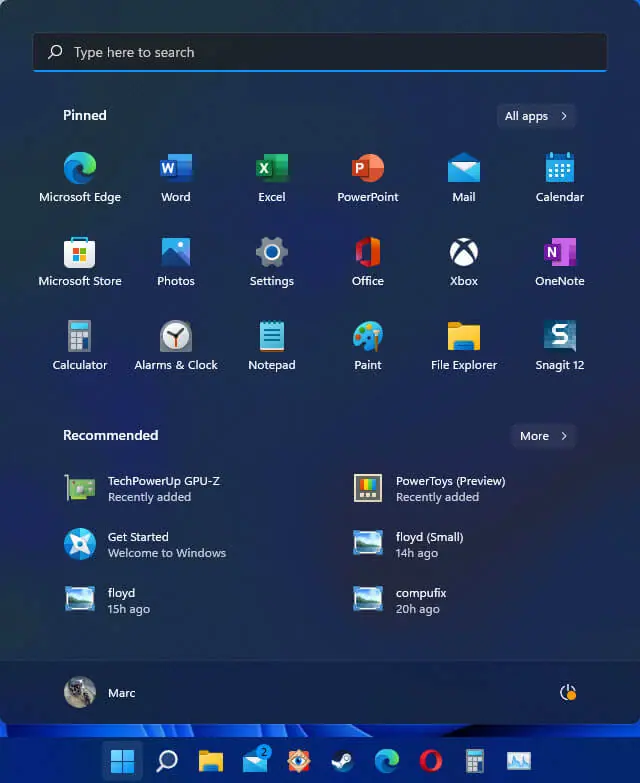
Task: Launch the Xbox app
Action: coord(464,262)
